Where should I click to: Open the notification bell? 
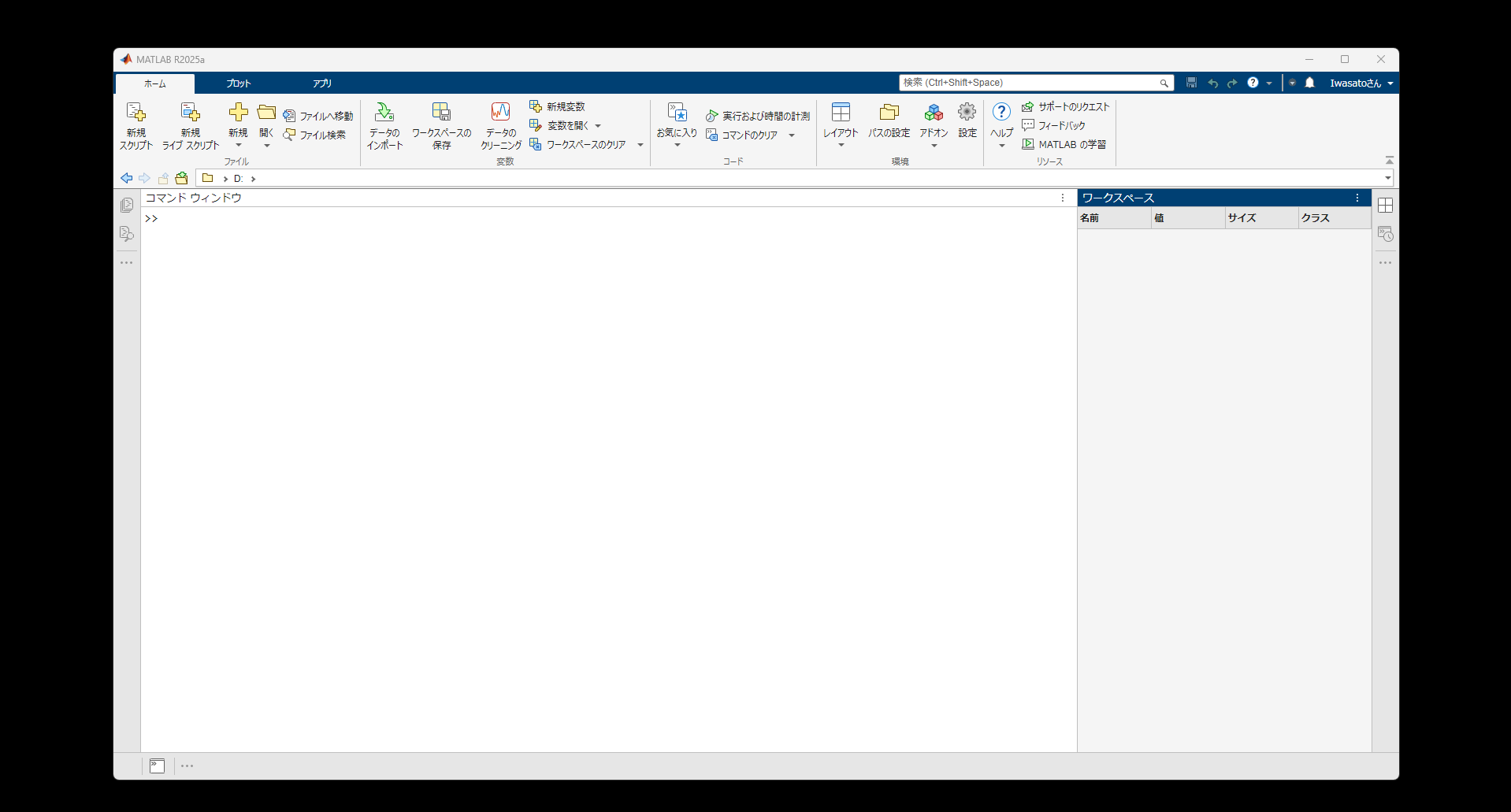point(1309,83)
